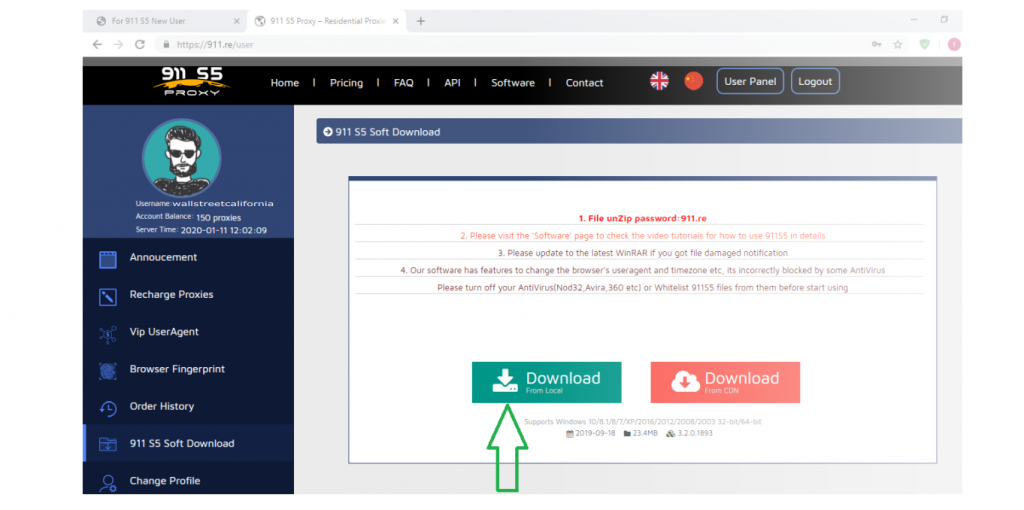Reload the page with the refresh icon

click(x=139, y=44)
